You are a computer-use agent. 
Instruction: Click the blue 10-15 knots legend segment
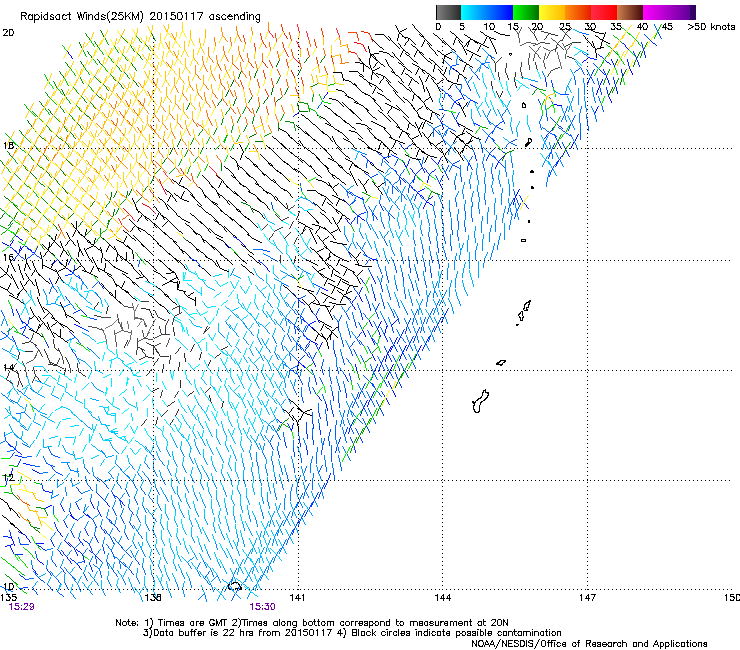[x=500, y=12]
